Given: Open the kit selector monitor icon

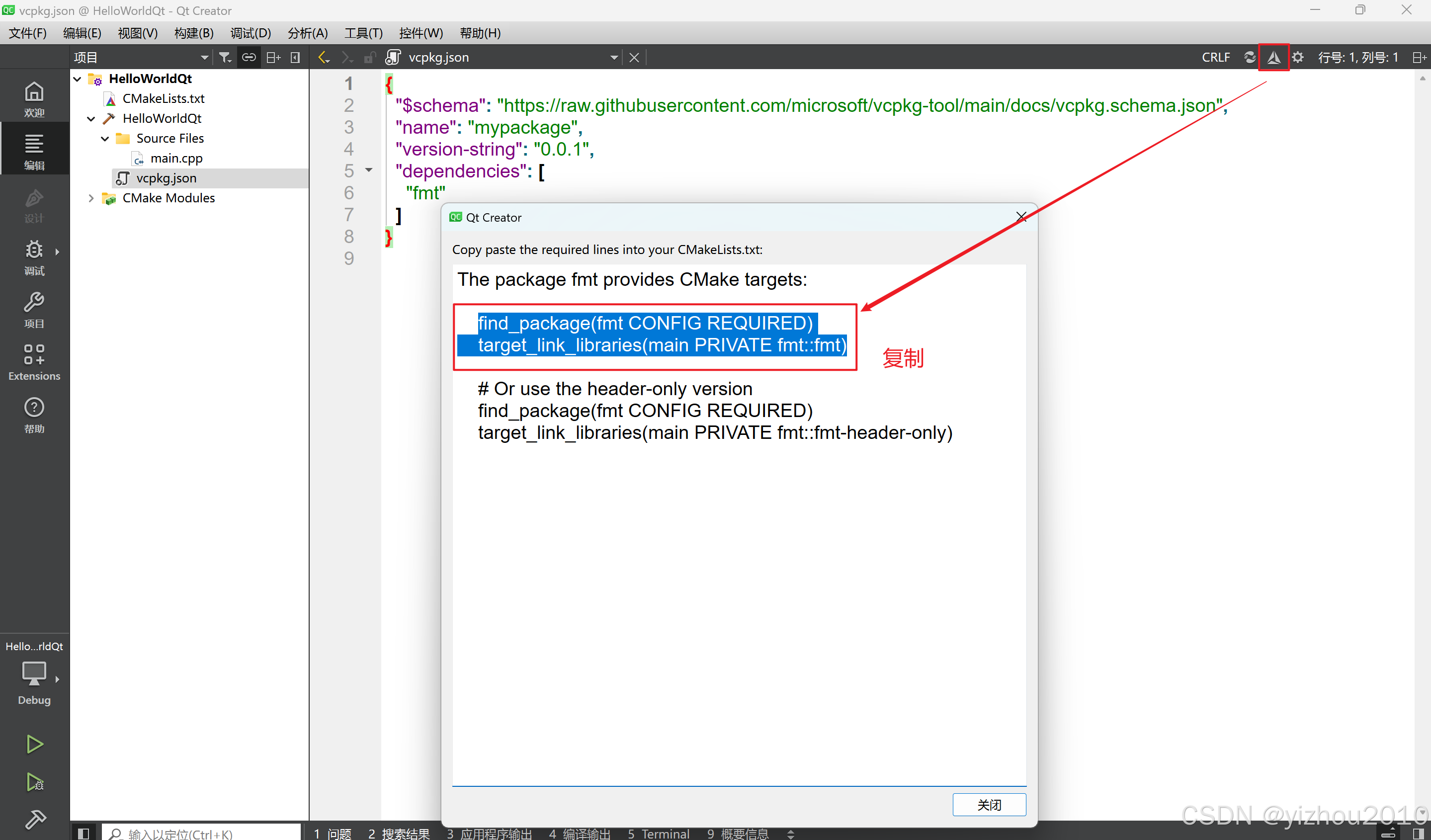Looking at the screenshot, I should coord(34,673).
